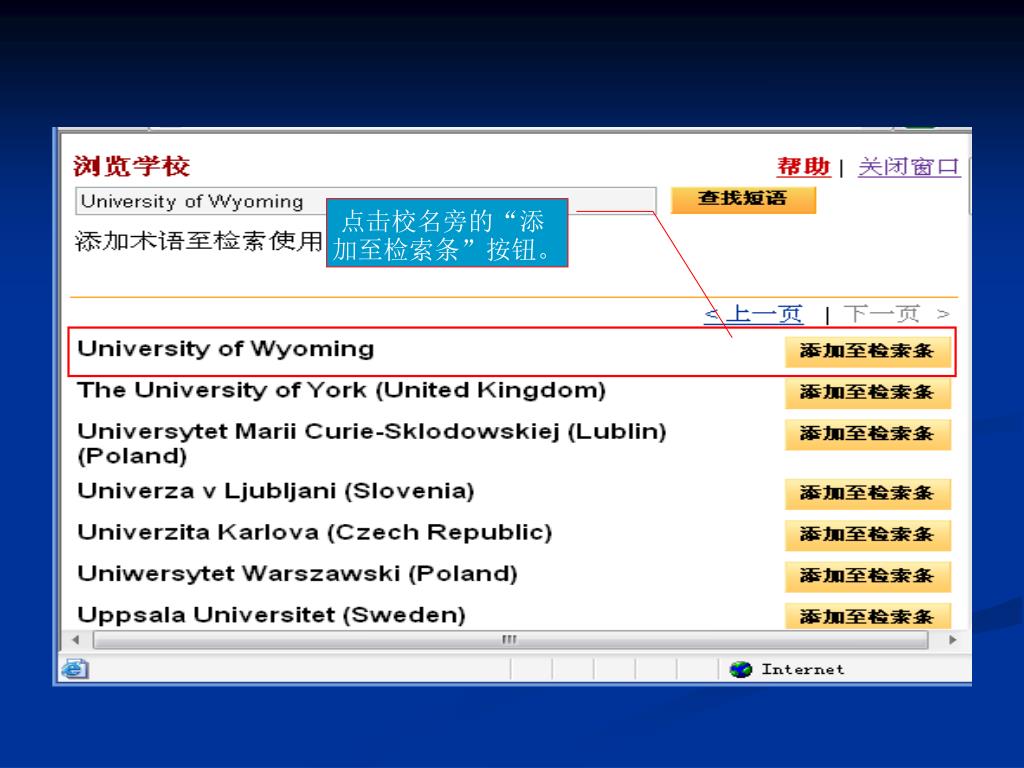Add University of Wyoming to search bar
Screen dimensions: 1024x768
(x=867, y=351)
